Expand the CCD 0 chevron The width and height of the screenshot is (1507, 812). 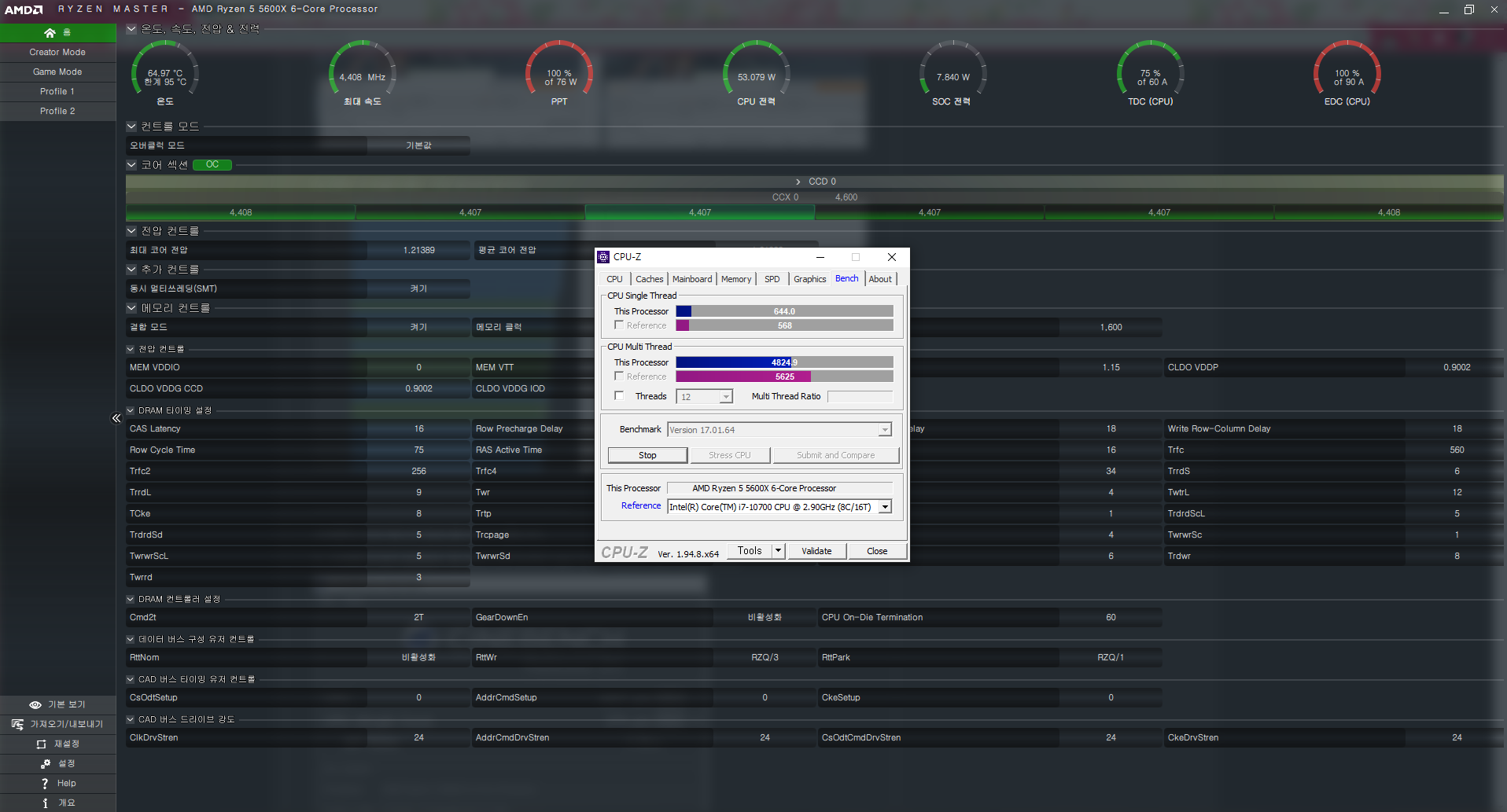click(798, 182)
